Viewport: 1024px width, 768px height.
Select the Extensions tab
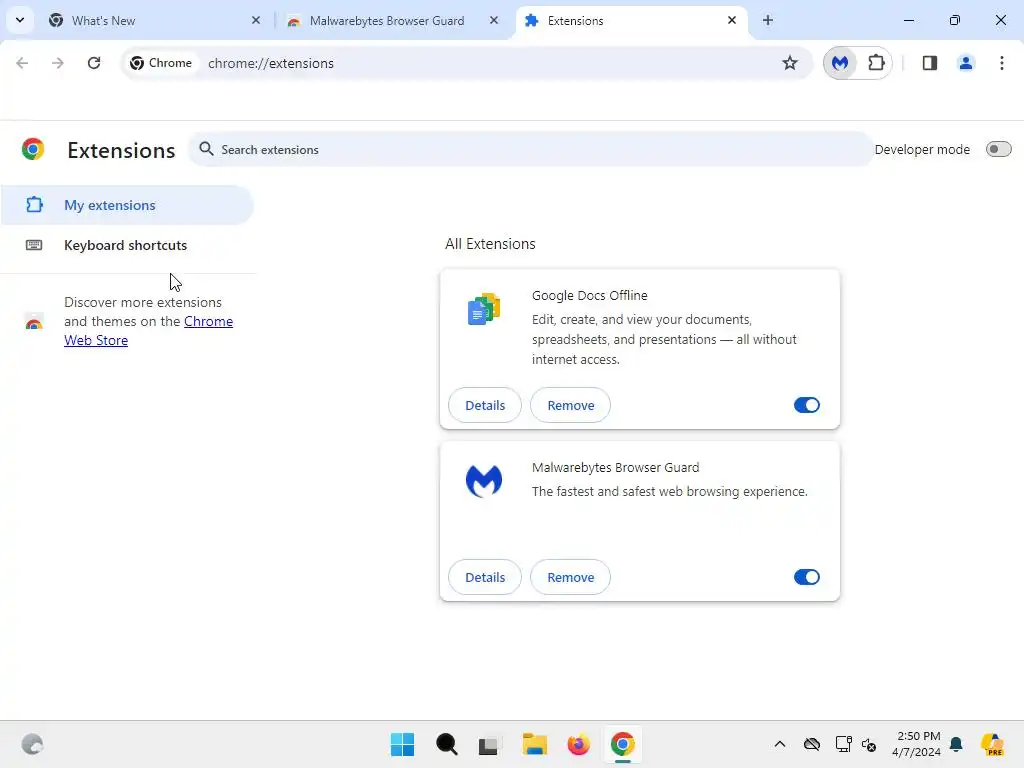pos(632,20)
